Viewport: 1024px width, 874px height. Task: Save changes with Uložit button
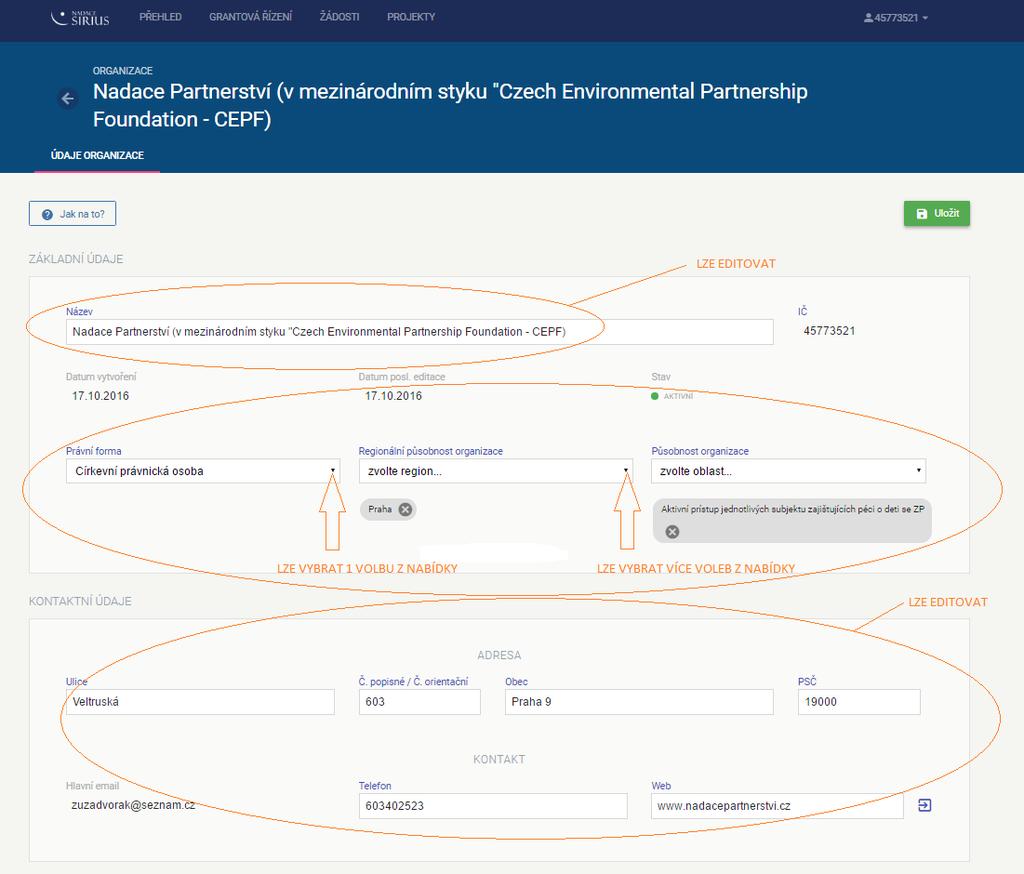point(936,214)
